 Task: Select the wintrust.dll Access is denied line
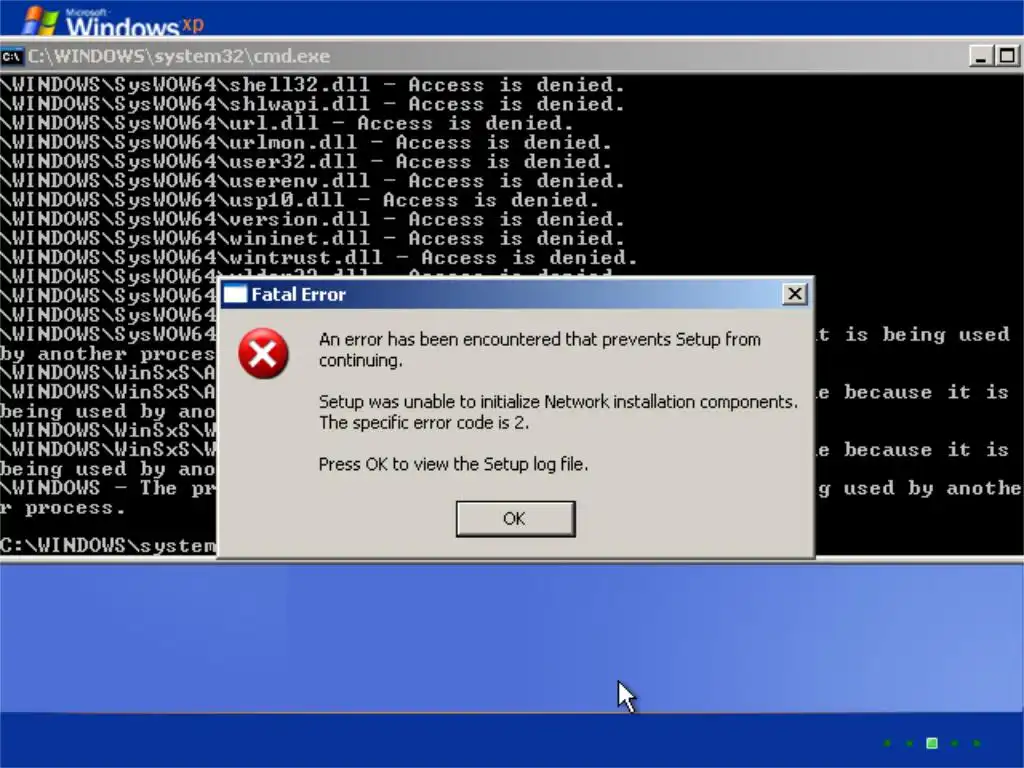tap(319, 257)
